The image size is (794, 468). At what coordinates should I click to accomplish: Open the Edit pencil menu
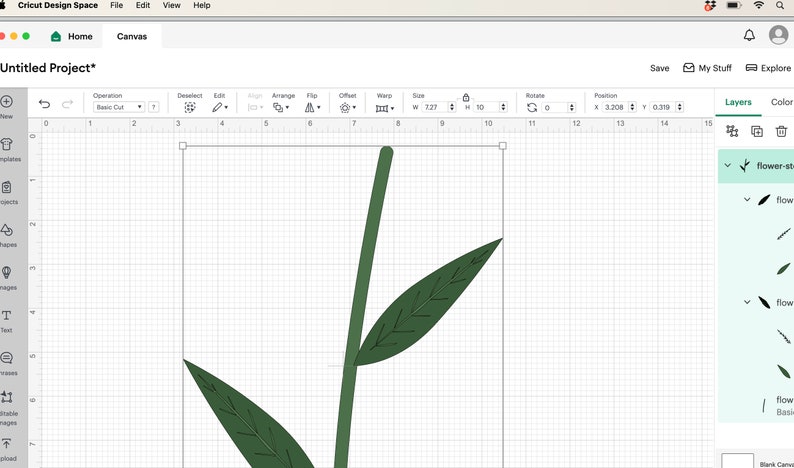tap(220, 107)
